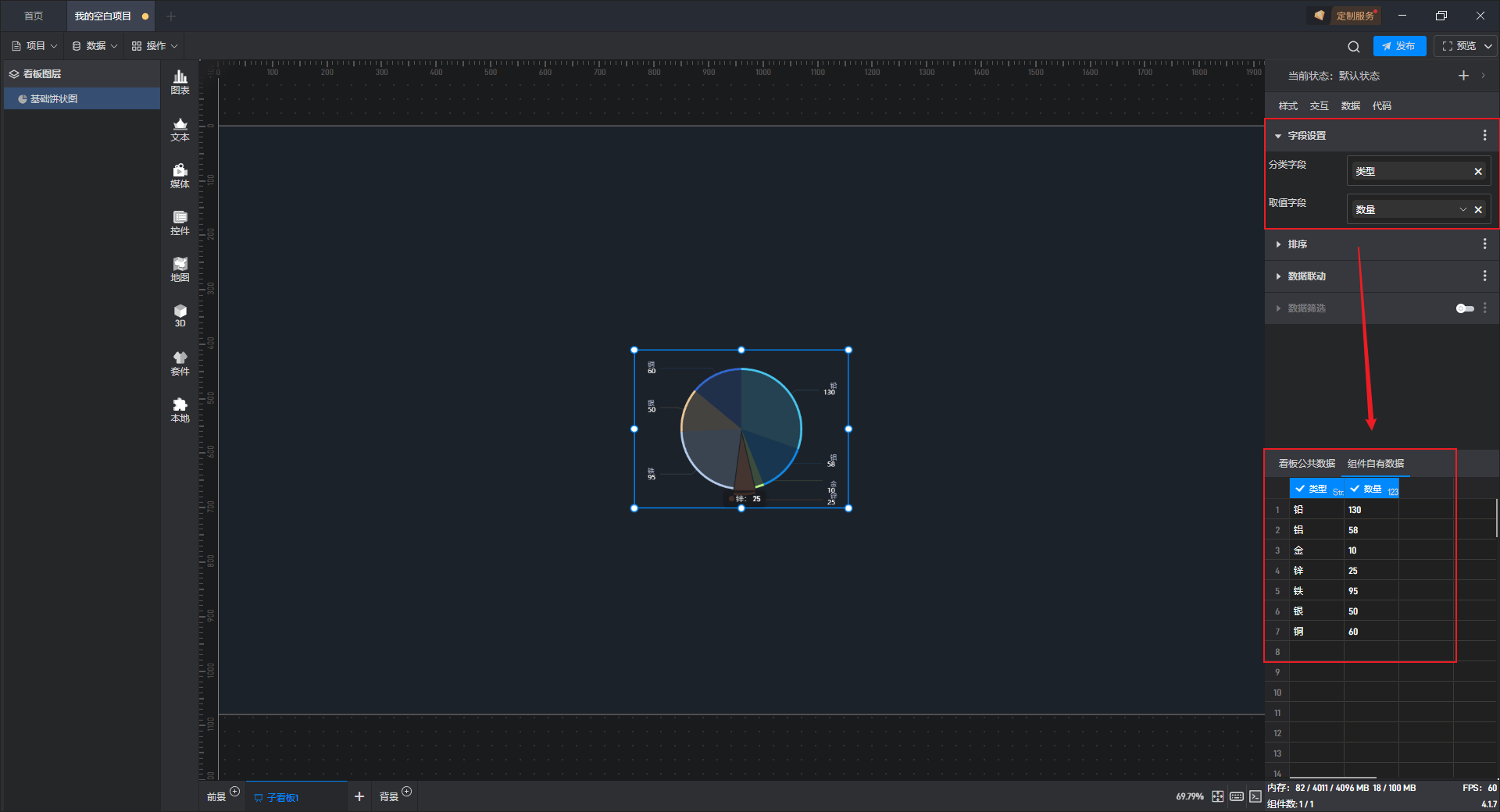This screenshot has height=812, width=1500.
Task: Switch to the 交互 tab
Action: click(1319, 106)
